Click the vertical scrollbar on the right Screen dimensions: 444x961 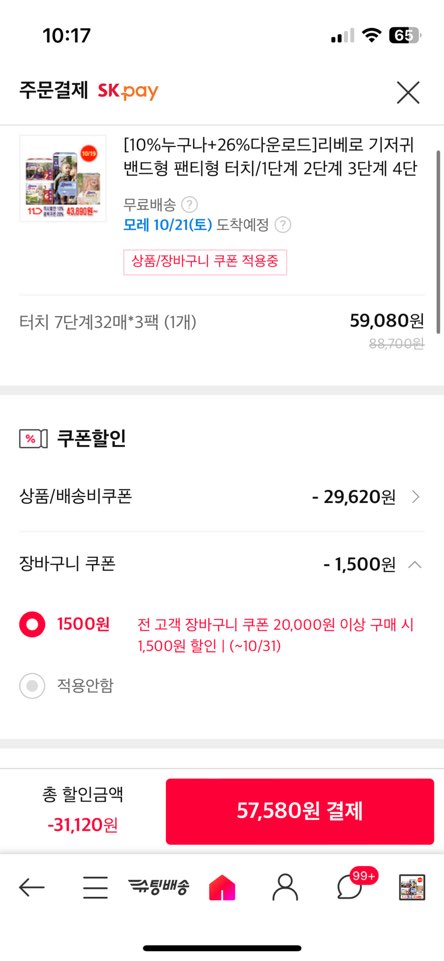439,241
